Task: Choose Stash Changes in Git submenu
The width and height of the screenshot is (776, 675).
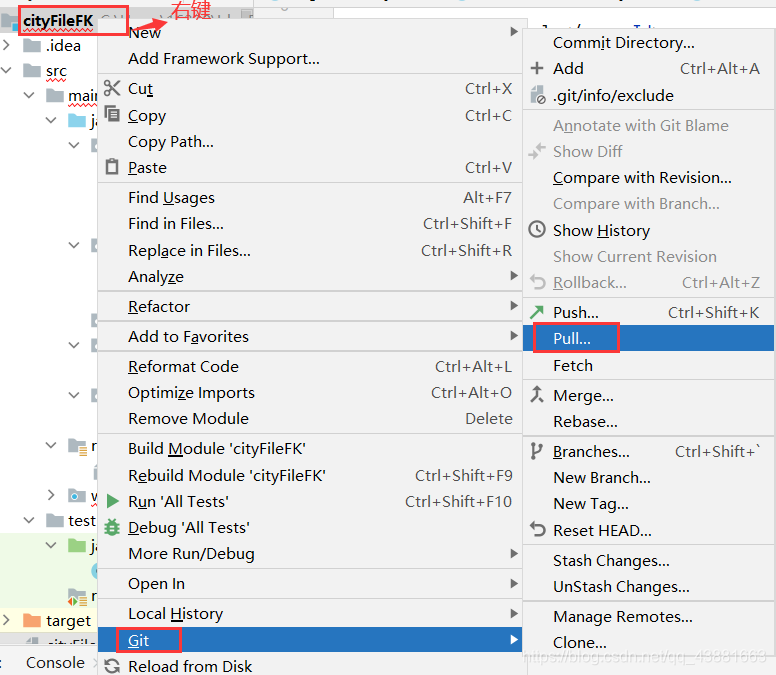Action: pyautogui.click(x=648, y=561)
